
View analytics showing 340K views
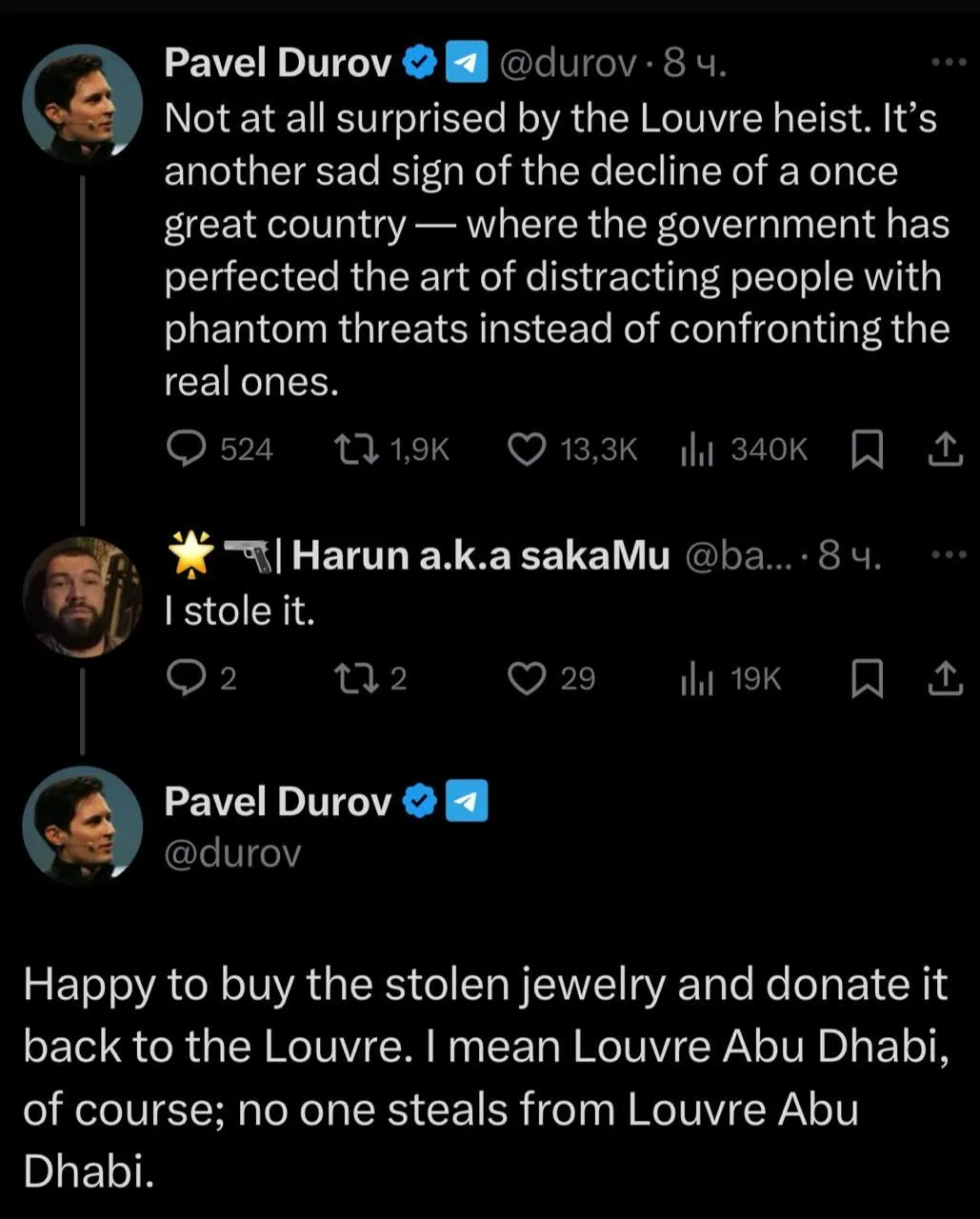(x=697, y=450)
